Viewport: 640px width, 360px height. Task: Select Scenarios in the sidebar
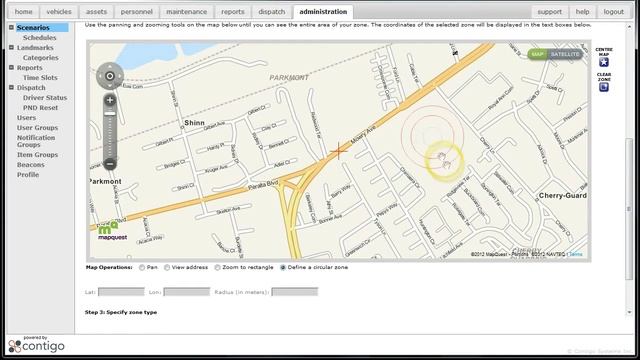[33, 28]
